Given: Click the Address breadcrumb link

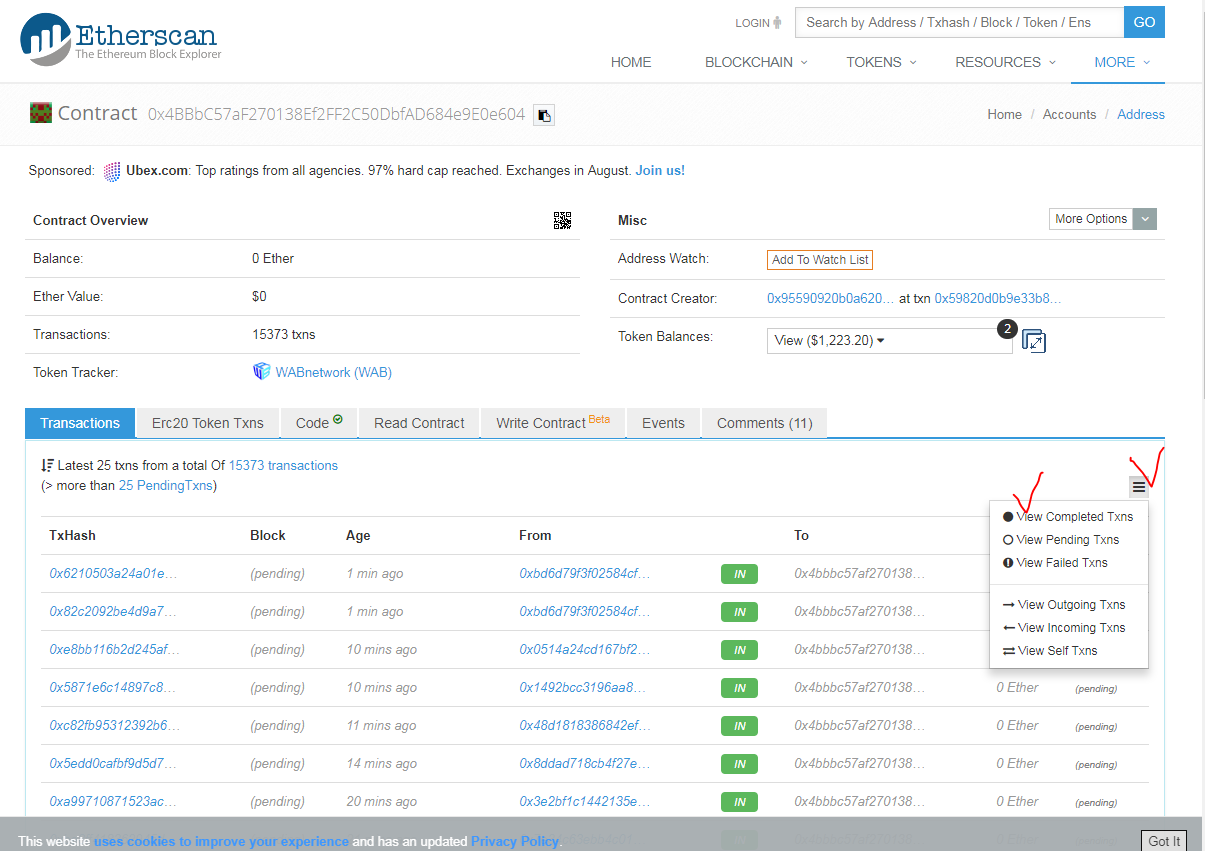Looking at the screenshot, I should point(1141,114).
